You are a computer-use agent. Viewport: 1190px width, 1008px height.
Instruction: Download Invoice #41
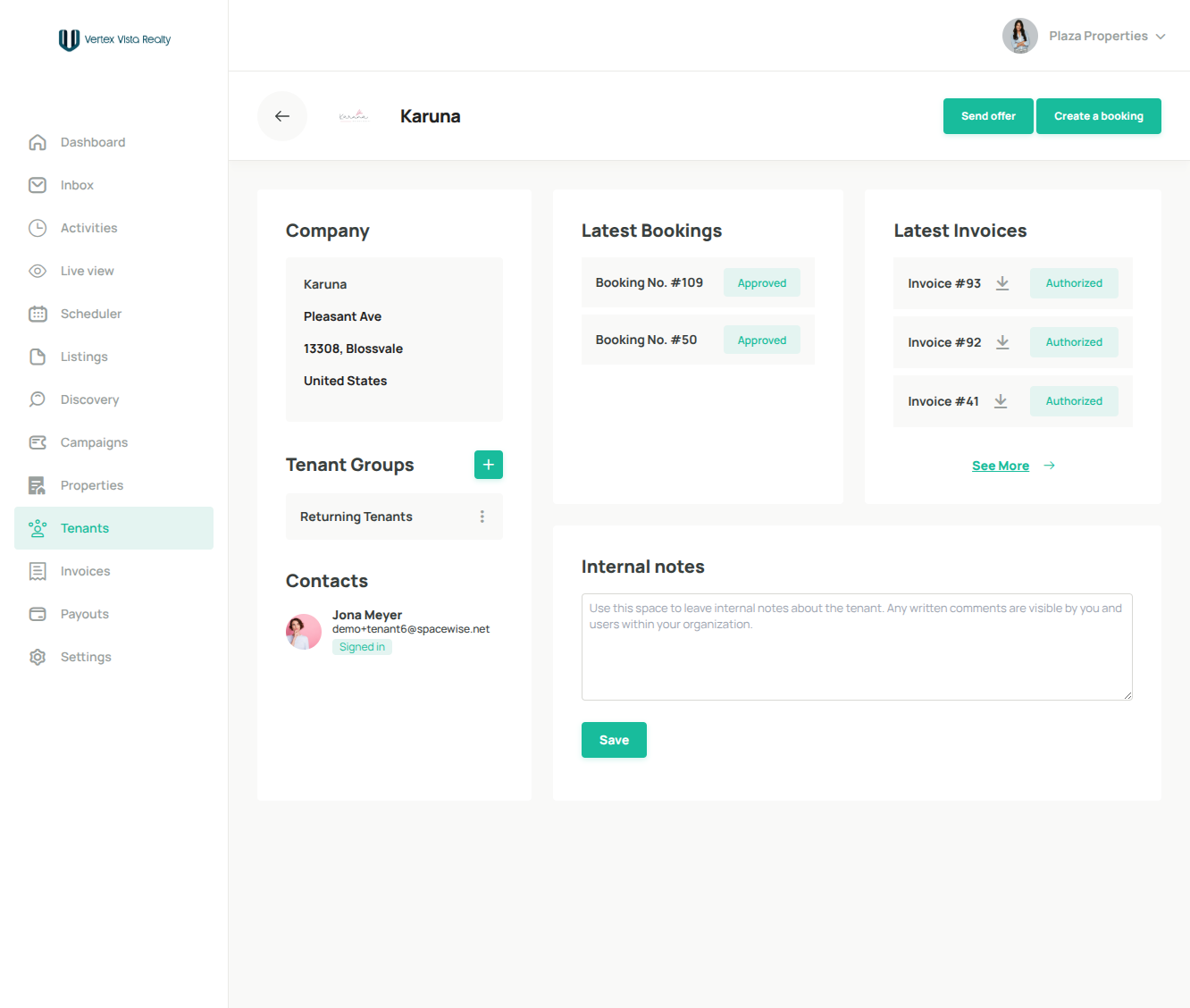point(1001,401)
